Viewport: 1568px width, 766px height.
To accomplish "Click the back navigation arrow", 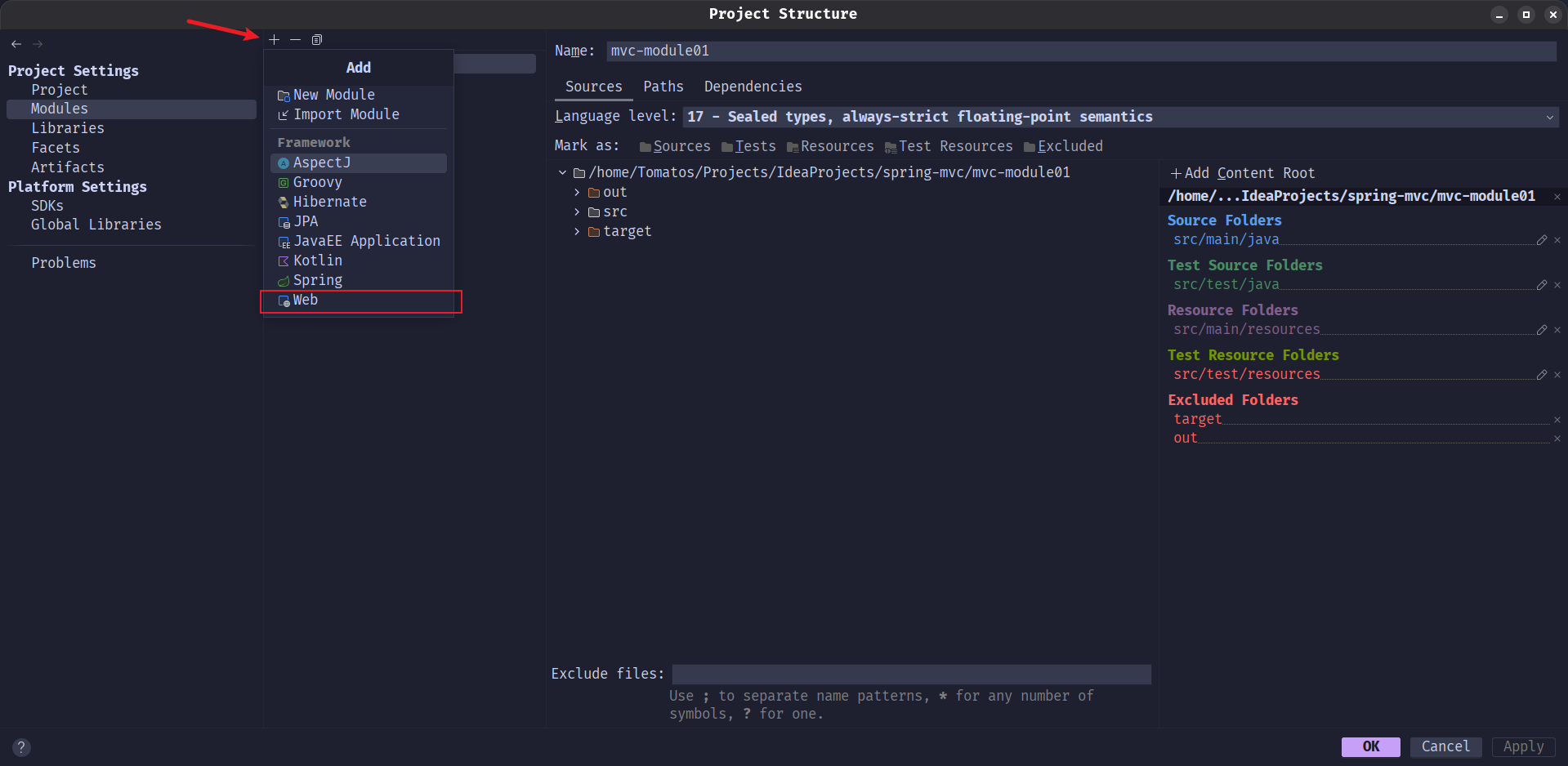I will click(16, 44).
